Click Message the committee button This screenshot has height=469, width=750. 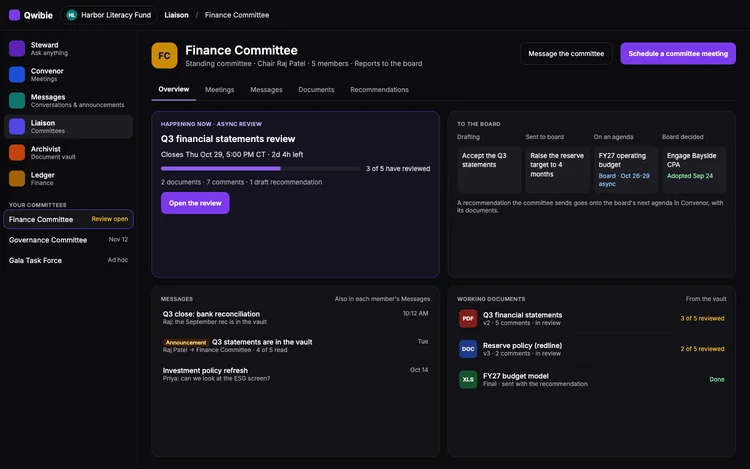[x=566, y=54]
